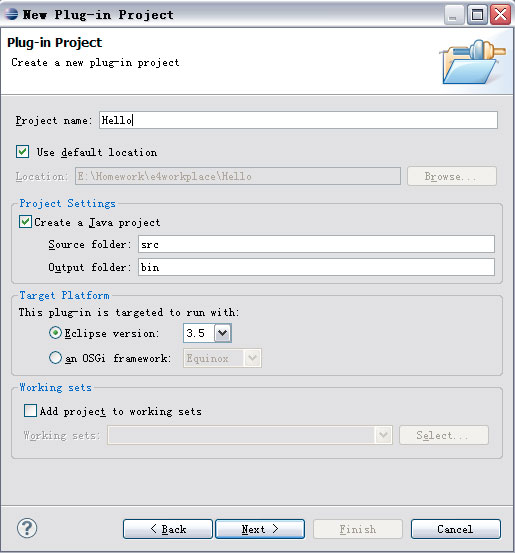Return to previous page with Back
The height and width of the screenshot is (553, 515).
[168, 529]
